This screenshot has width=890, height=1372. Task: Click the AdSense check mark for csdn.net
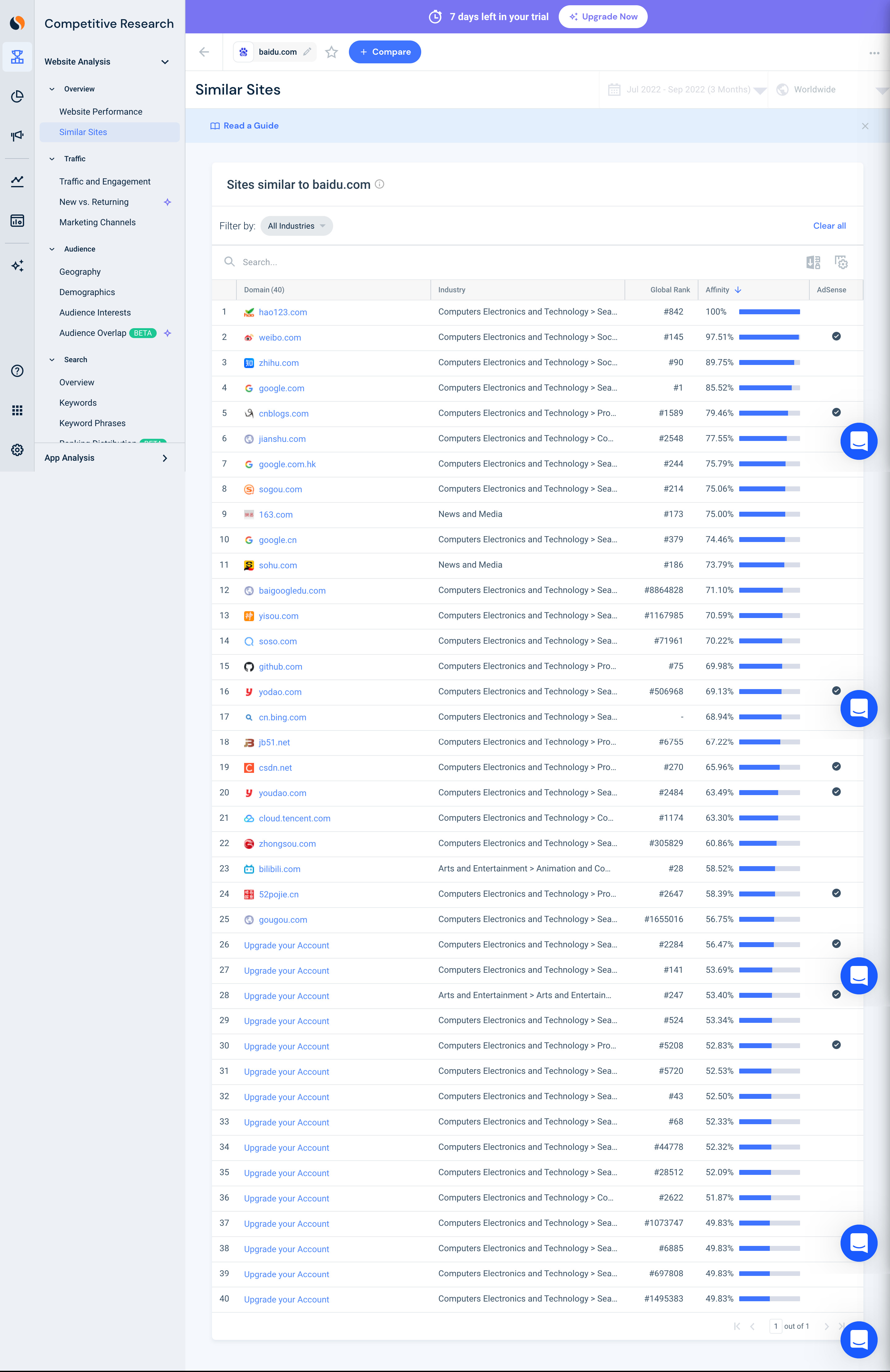[x=836, y=767]
